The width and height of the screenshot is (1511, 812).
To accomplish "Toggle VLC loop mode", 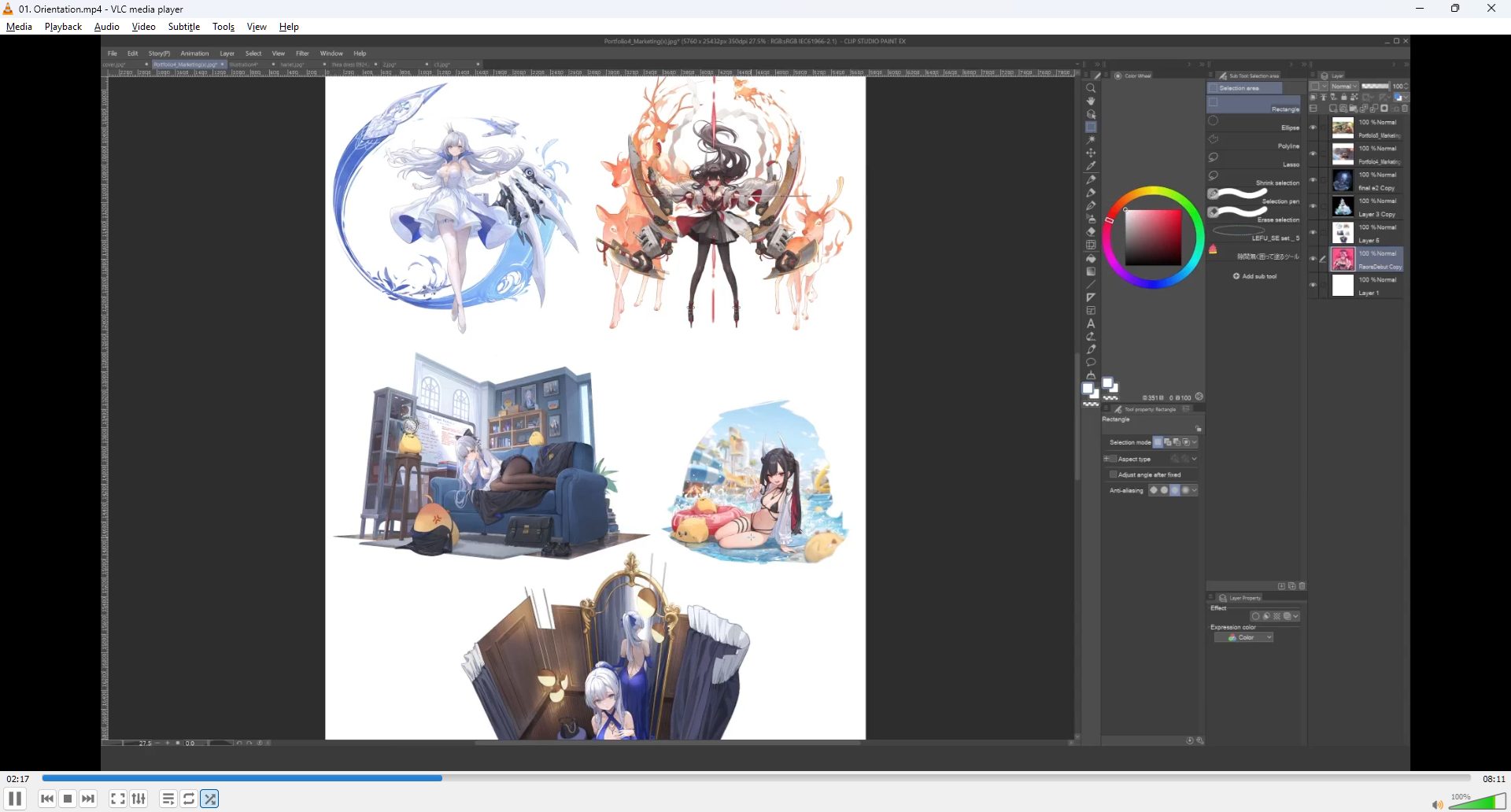I will [189, 799].
